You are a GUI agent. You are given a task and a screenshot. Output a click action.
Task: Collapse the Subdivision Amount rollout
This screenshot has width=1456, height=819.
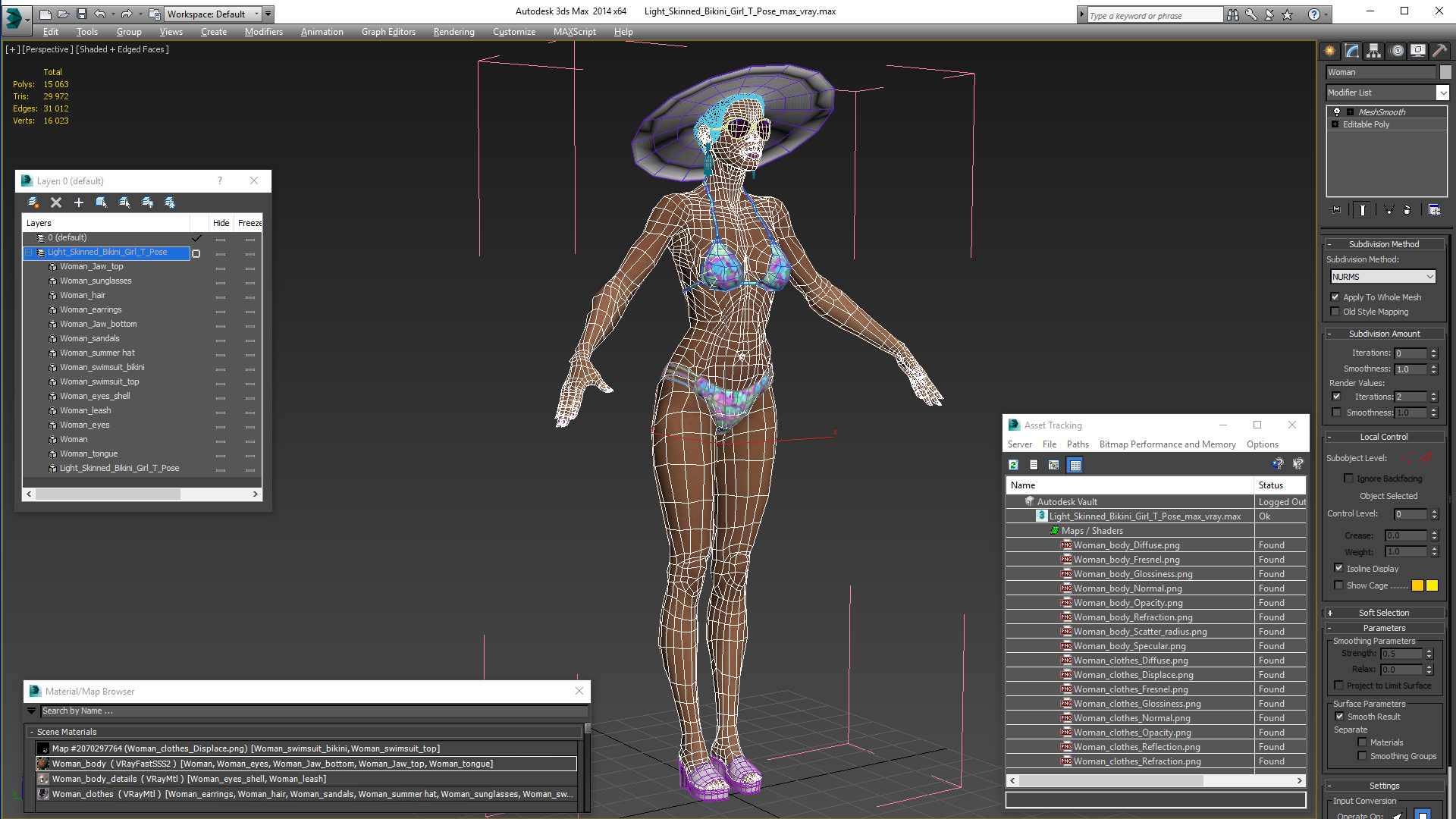click(1384, 334)
